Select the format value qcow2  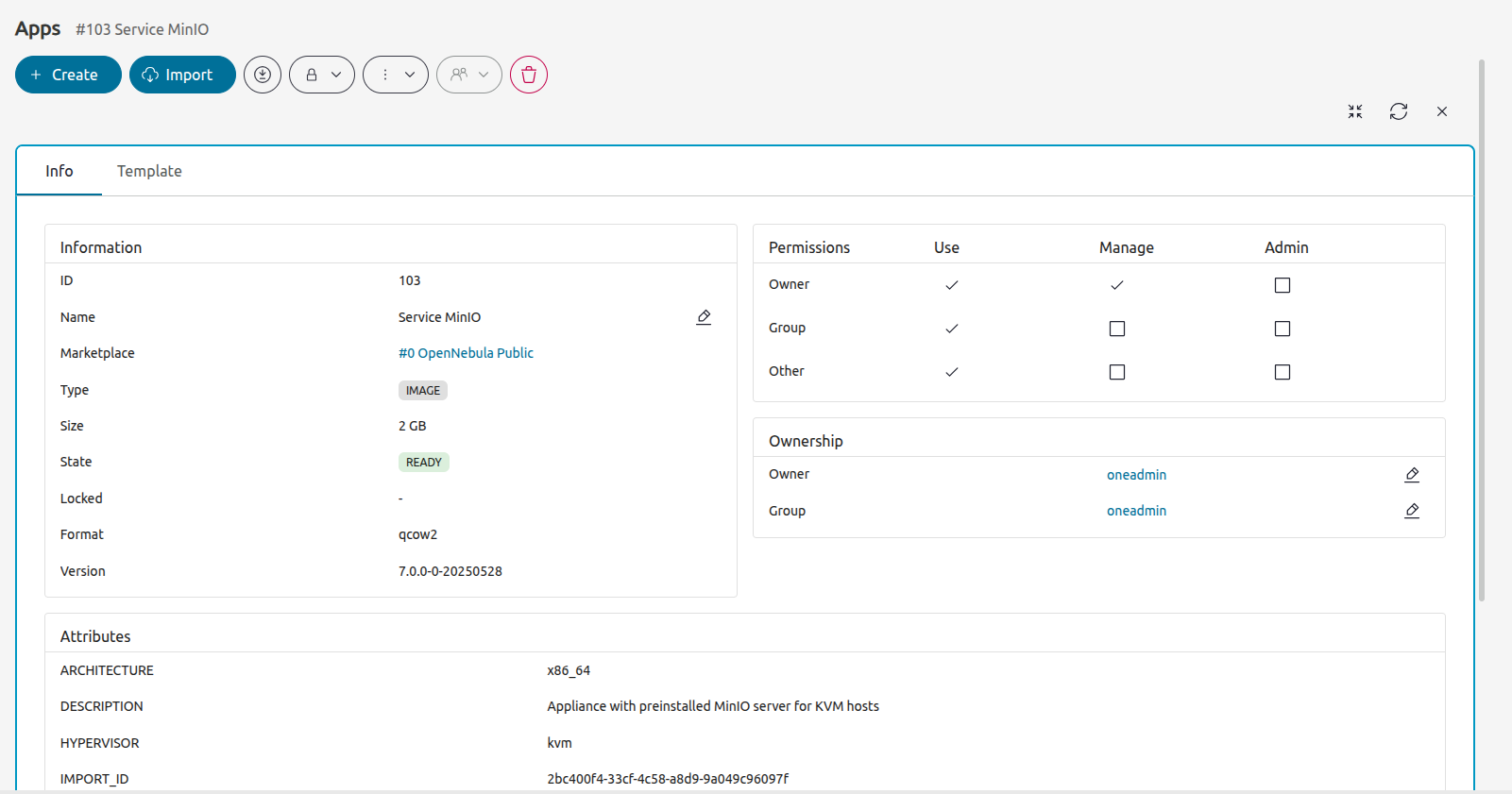417,534
